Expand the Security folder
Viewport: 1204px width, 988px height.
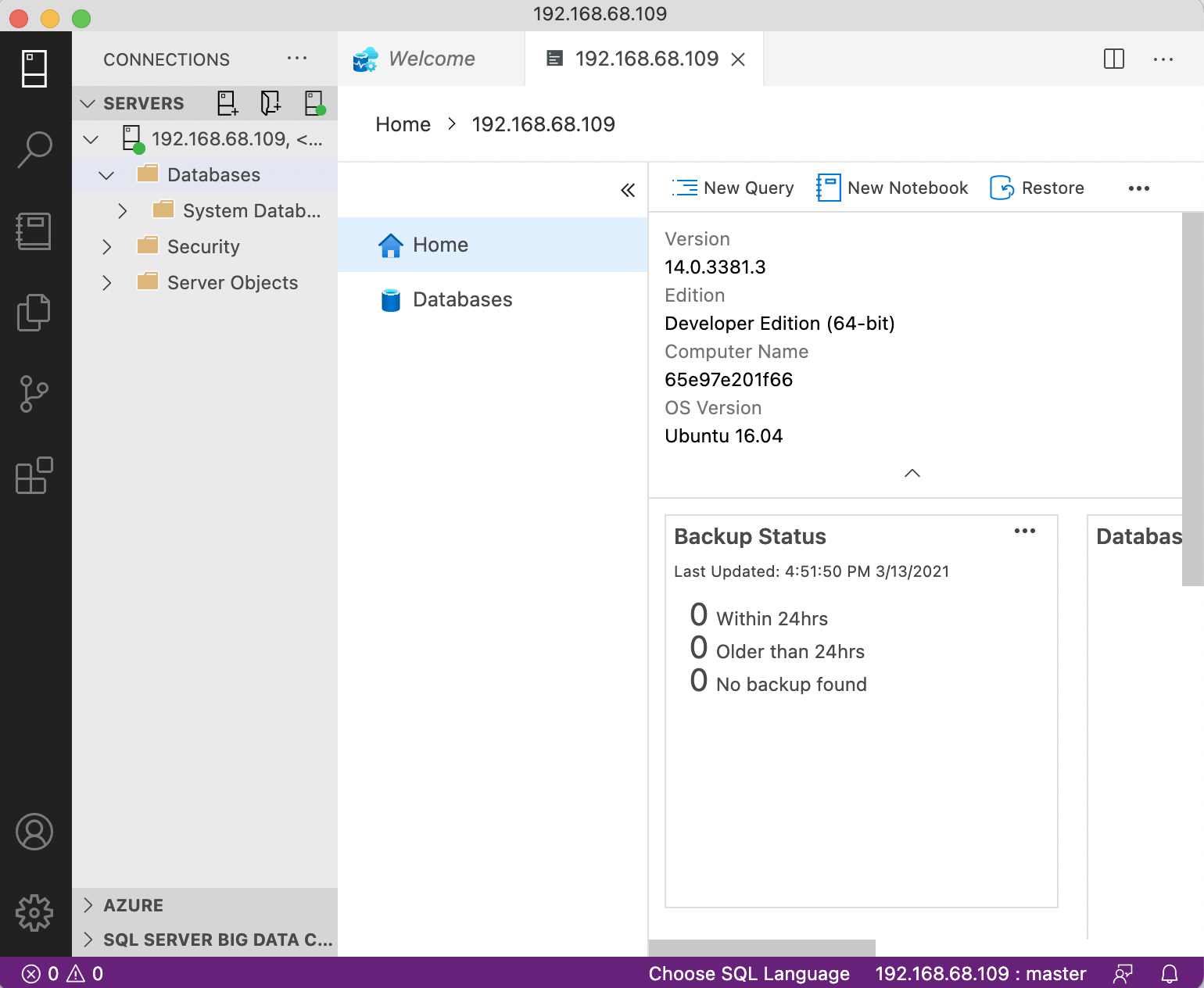(x=107, y=247)
